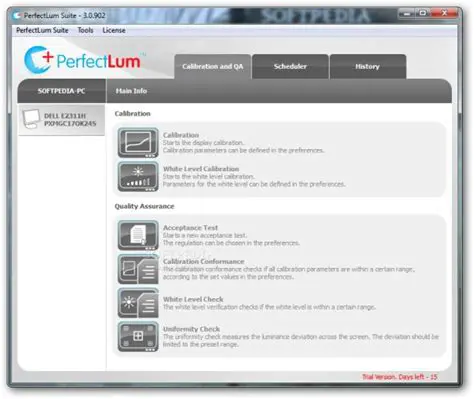Close the PerfectLum Suite window
Image resolution: width=474 pixels, height=399 pixels.
(444, 14)
